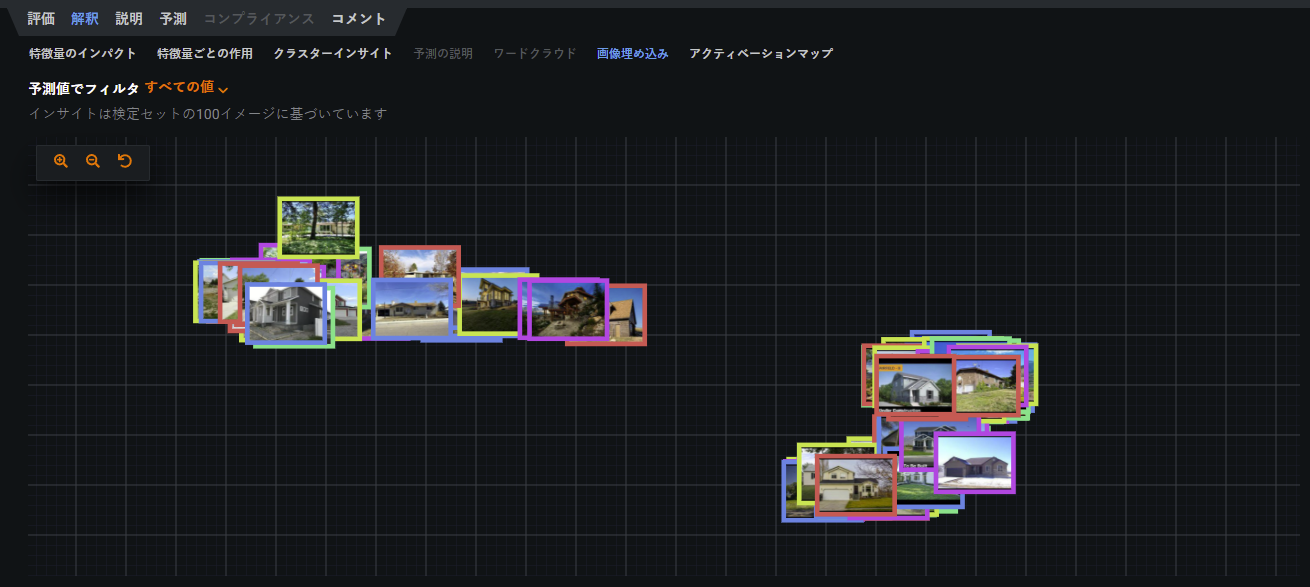
Task: Open the 評価 tab
Action: point(41,19)
